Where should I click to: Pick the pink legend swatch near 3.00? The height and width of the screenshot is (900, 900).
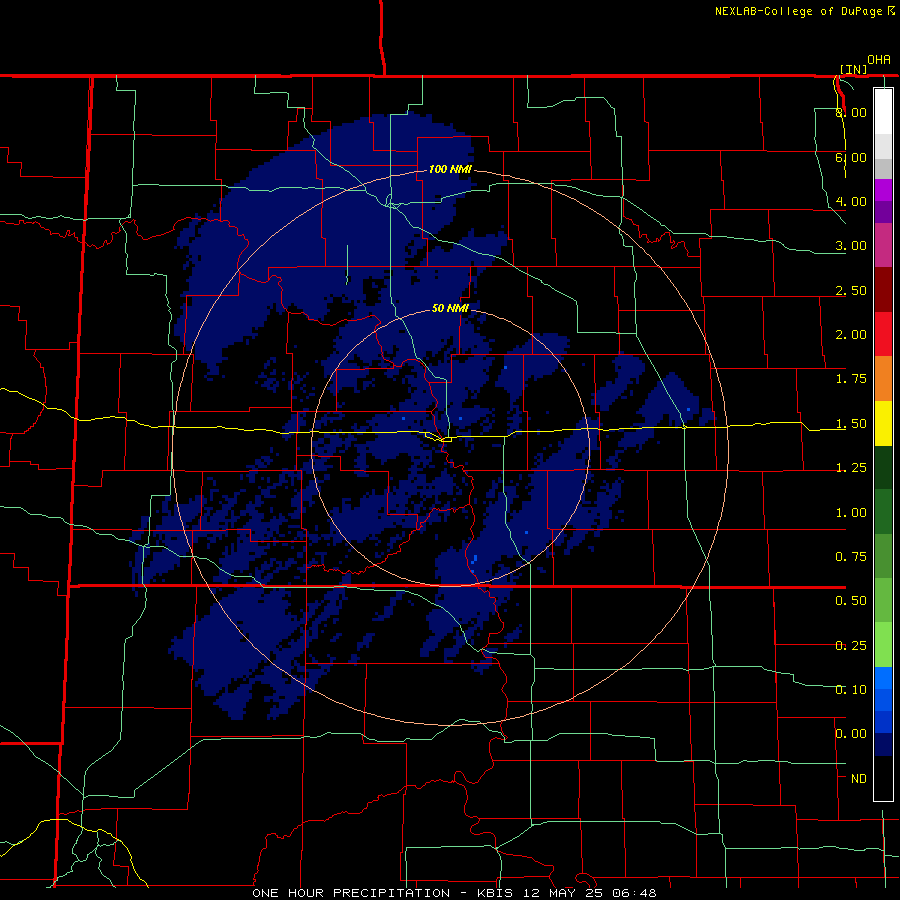pos(883,245)
